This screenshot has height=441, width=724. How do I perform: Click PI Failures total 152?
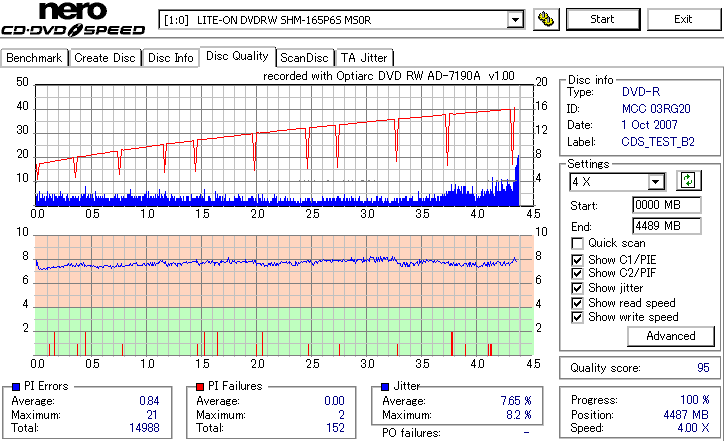point(335,428)
